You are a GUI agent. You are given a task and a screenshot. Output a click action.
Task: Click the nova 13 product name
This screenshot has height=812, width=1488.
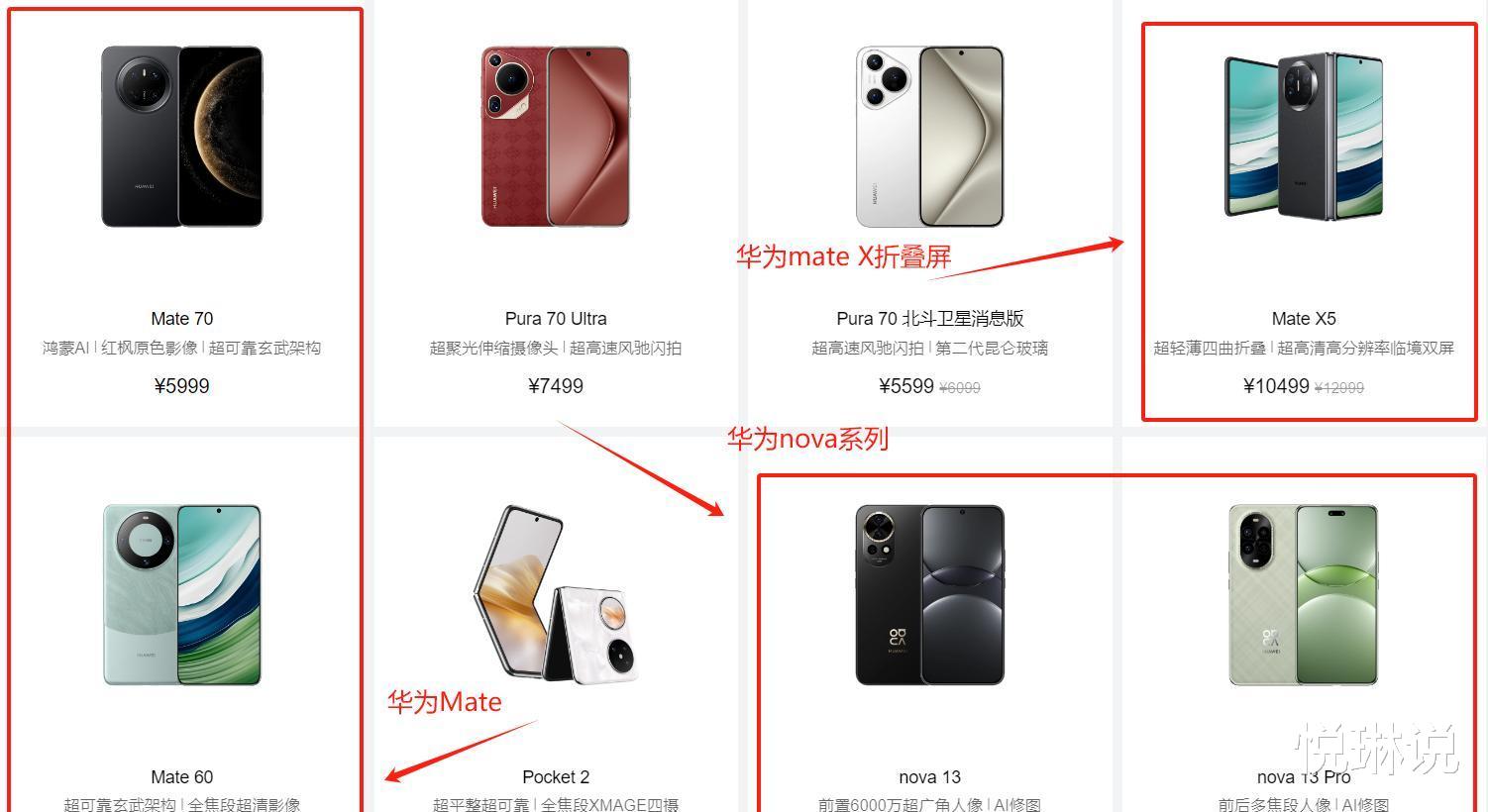930,777
